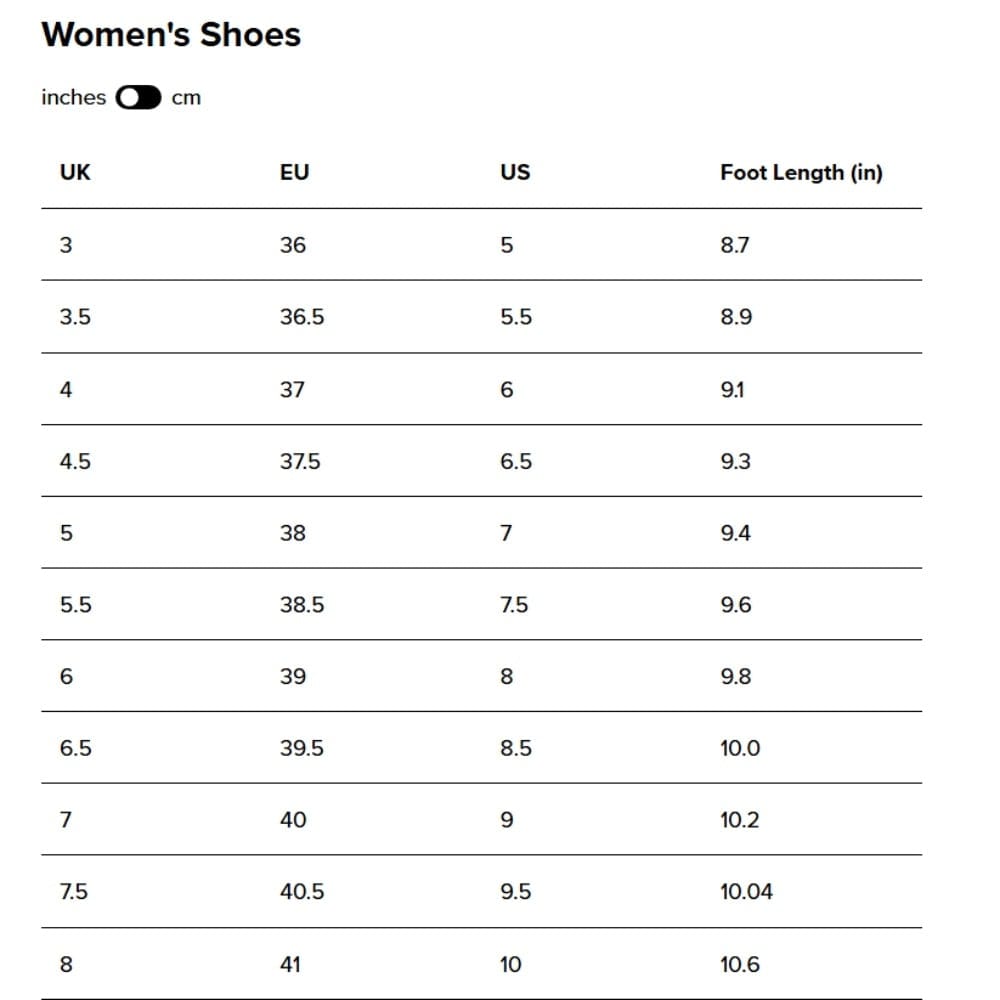Select the EU size 38 cell
This screenshot has height=1000, width=1000.
293,533
